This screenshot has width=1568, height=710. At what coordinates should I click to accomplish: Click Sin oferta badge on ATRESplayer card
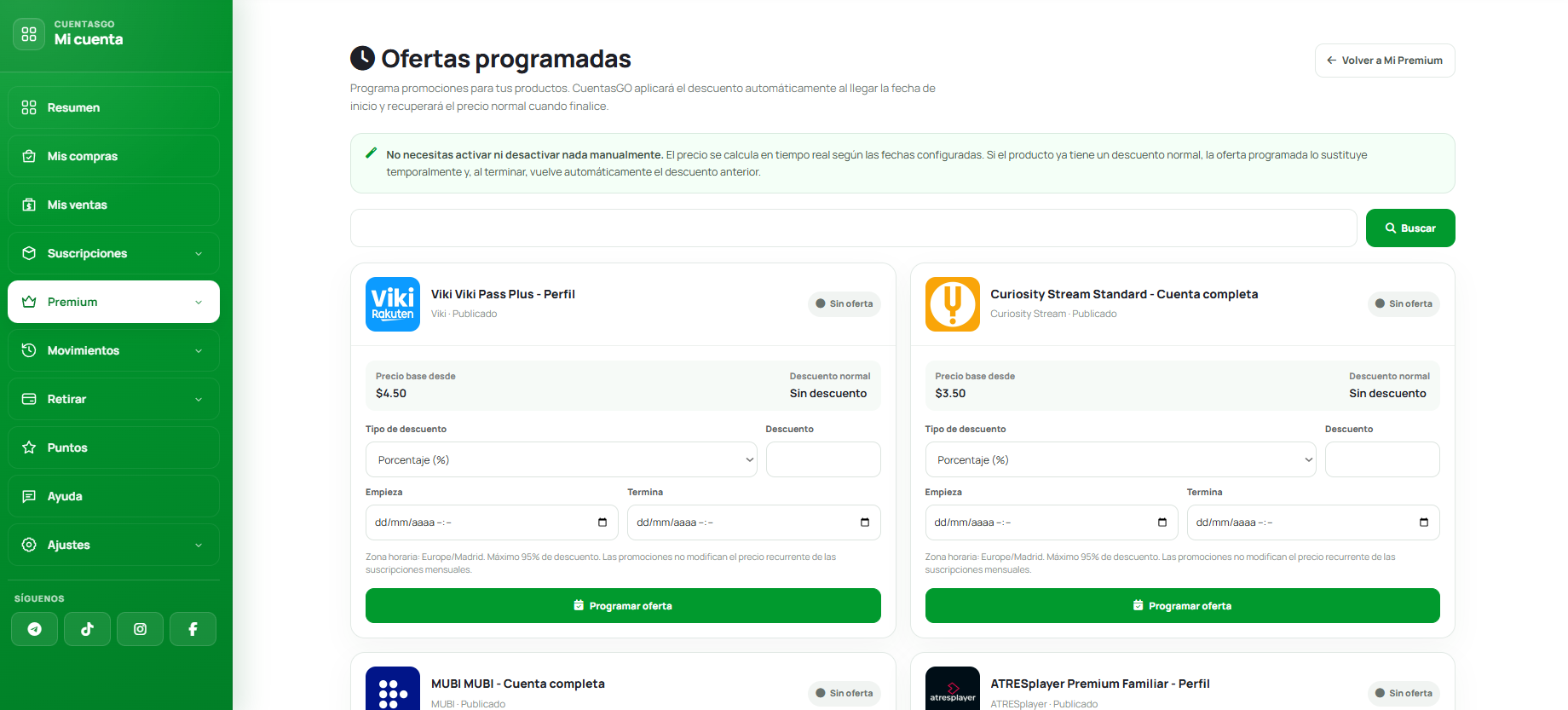coord(1404,693)
